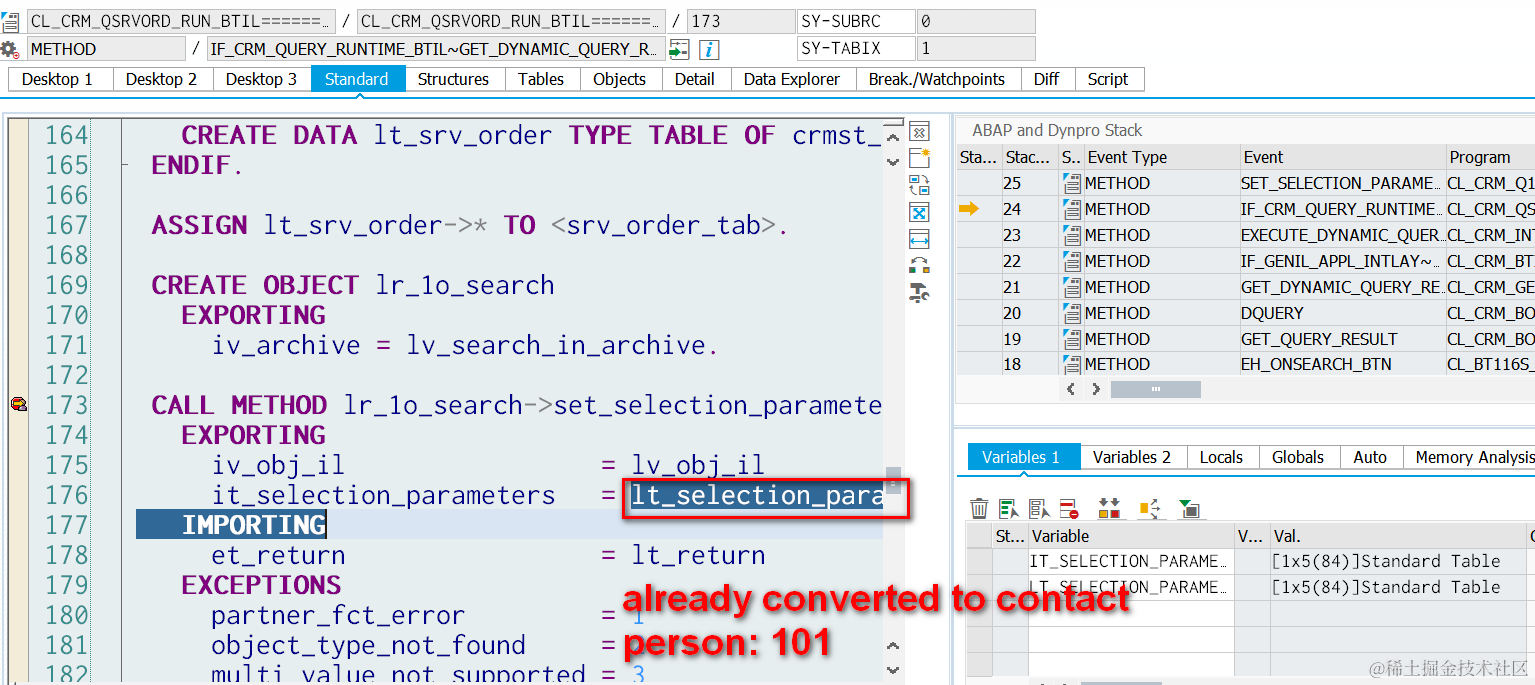This screenshot has width=1535, height=685.
Task: Click the stack table scroll-left arrow
Action: [x=1072, y=389]
